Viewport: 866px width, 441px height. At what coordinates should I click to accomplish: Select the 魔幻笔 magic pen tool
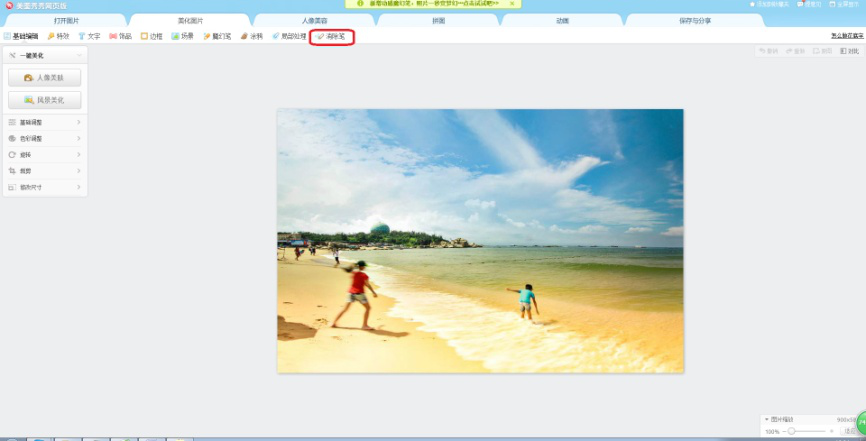(x=217, y=36)
